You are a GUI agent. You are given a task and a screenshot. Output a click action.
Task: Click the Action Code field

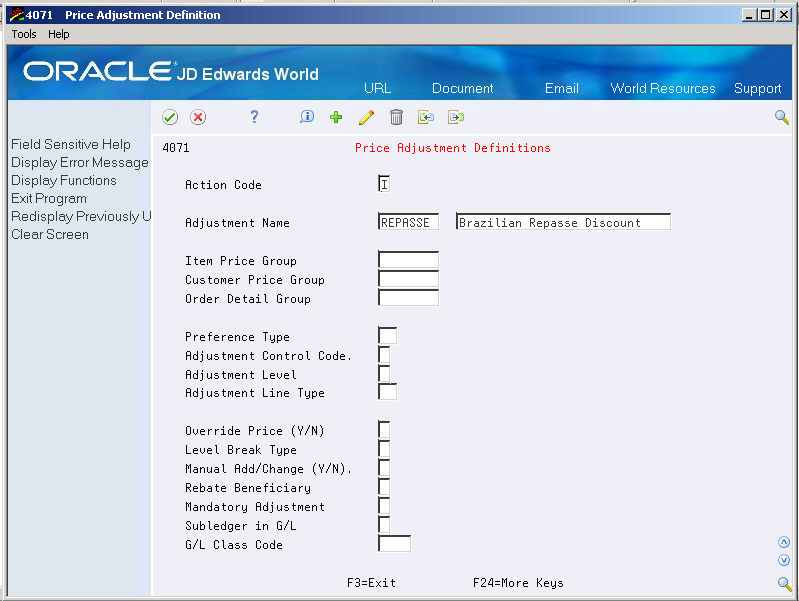384,184
